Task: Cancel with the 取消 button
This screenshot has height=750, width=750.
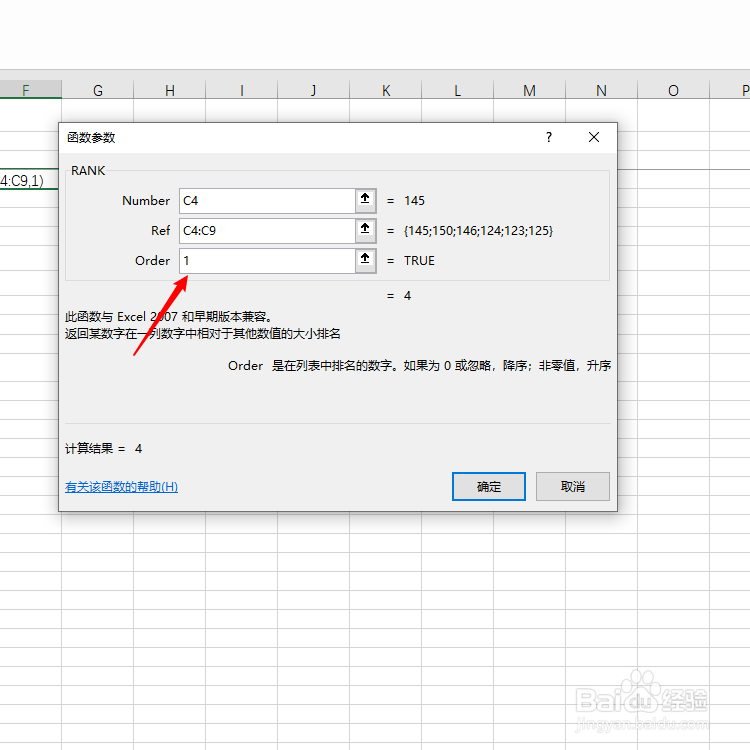Action: tap(573, 486)
